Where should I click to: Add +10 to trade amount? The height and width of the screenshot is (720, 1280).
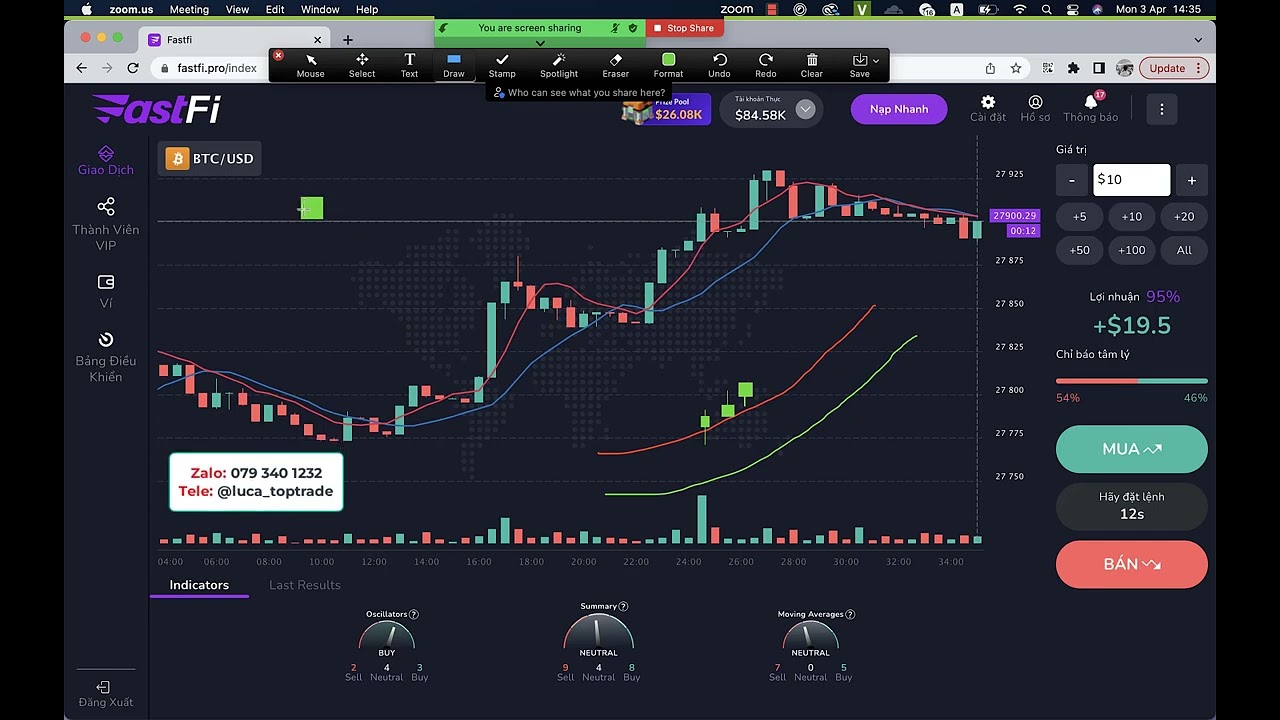[x=1132, y=216]
